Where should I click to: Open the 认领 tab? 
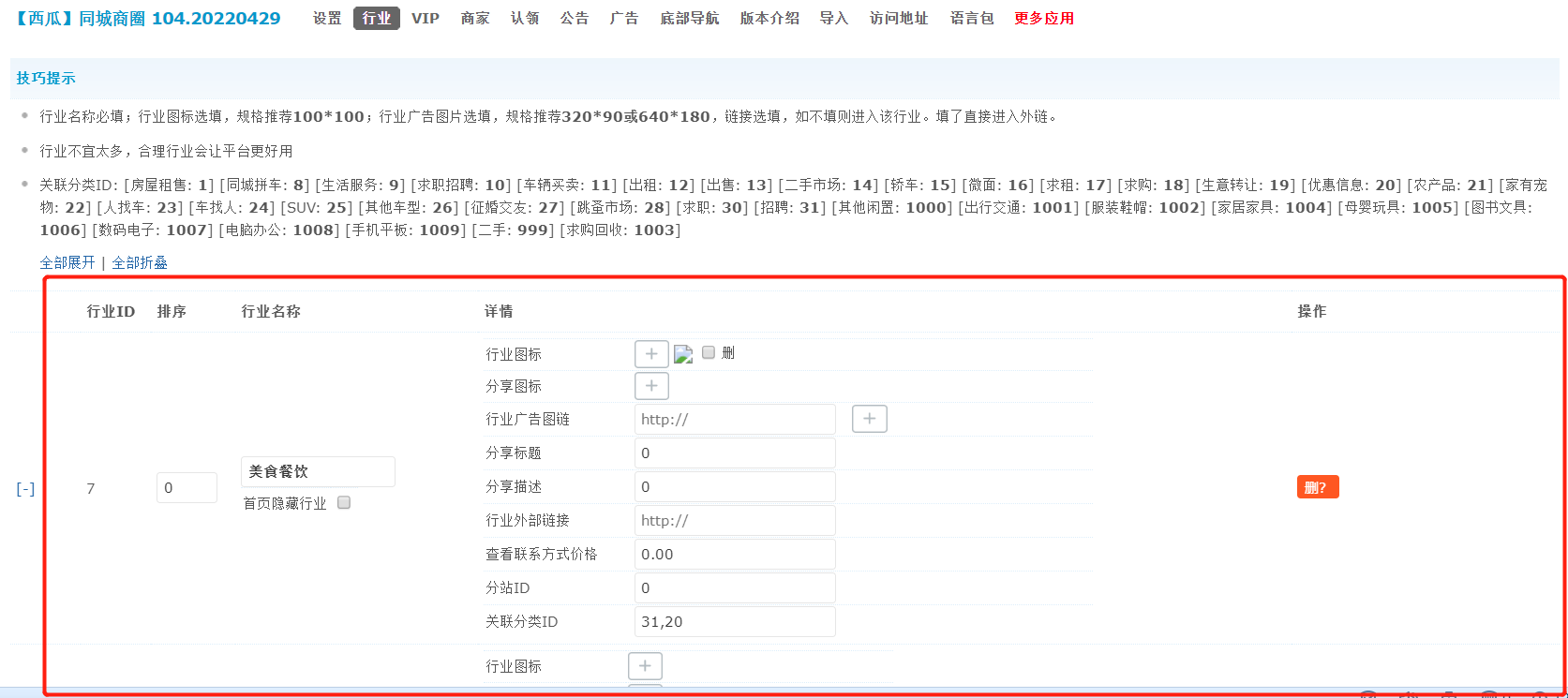pyautogui.click(x=525, y=18)
